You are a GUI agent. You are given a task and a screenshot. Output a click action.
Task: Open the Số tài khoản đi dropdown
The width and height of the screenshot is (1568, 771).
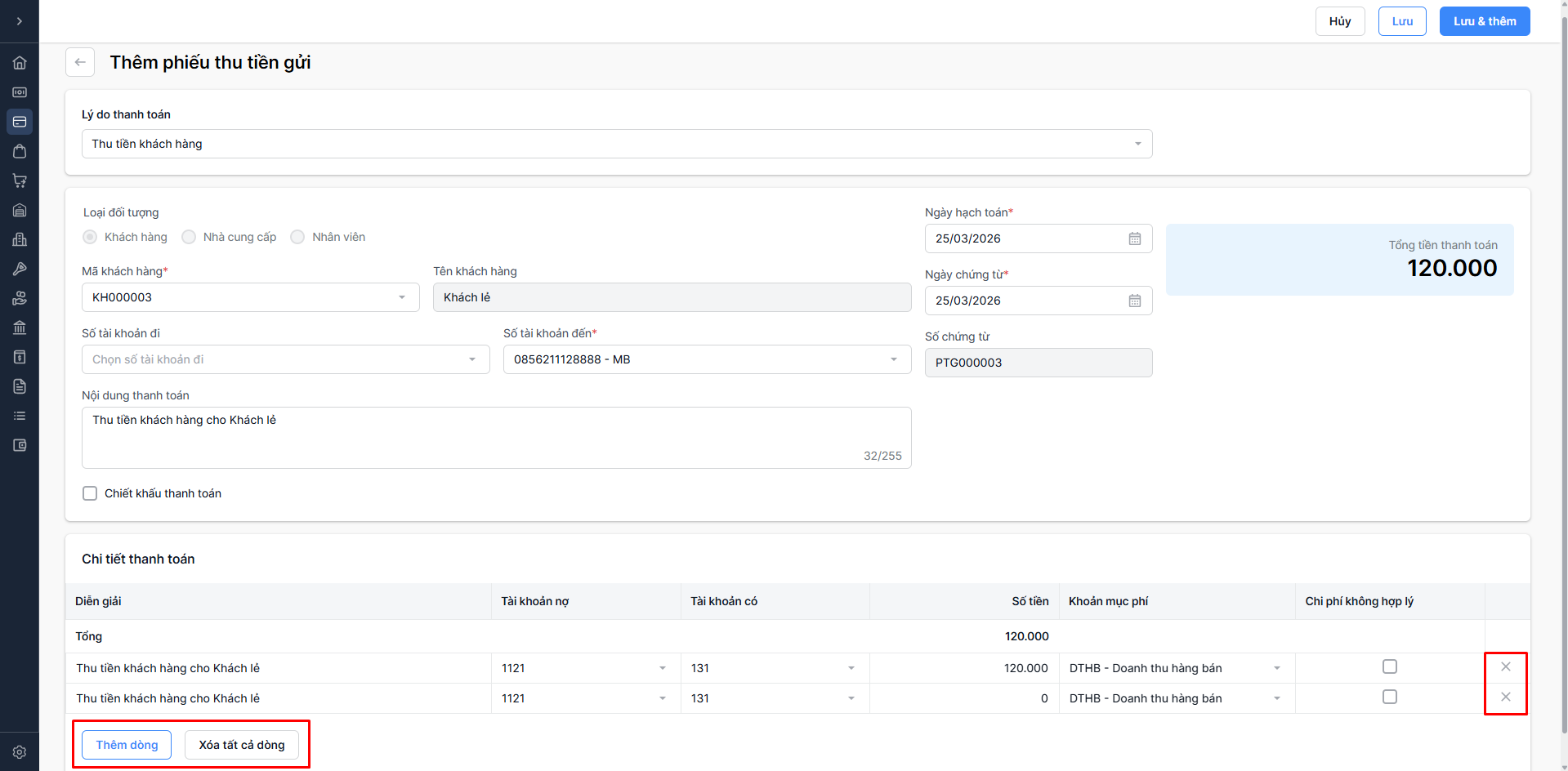click(x=285, y=359)
